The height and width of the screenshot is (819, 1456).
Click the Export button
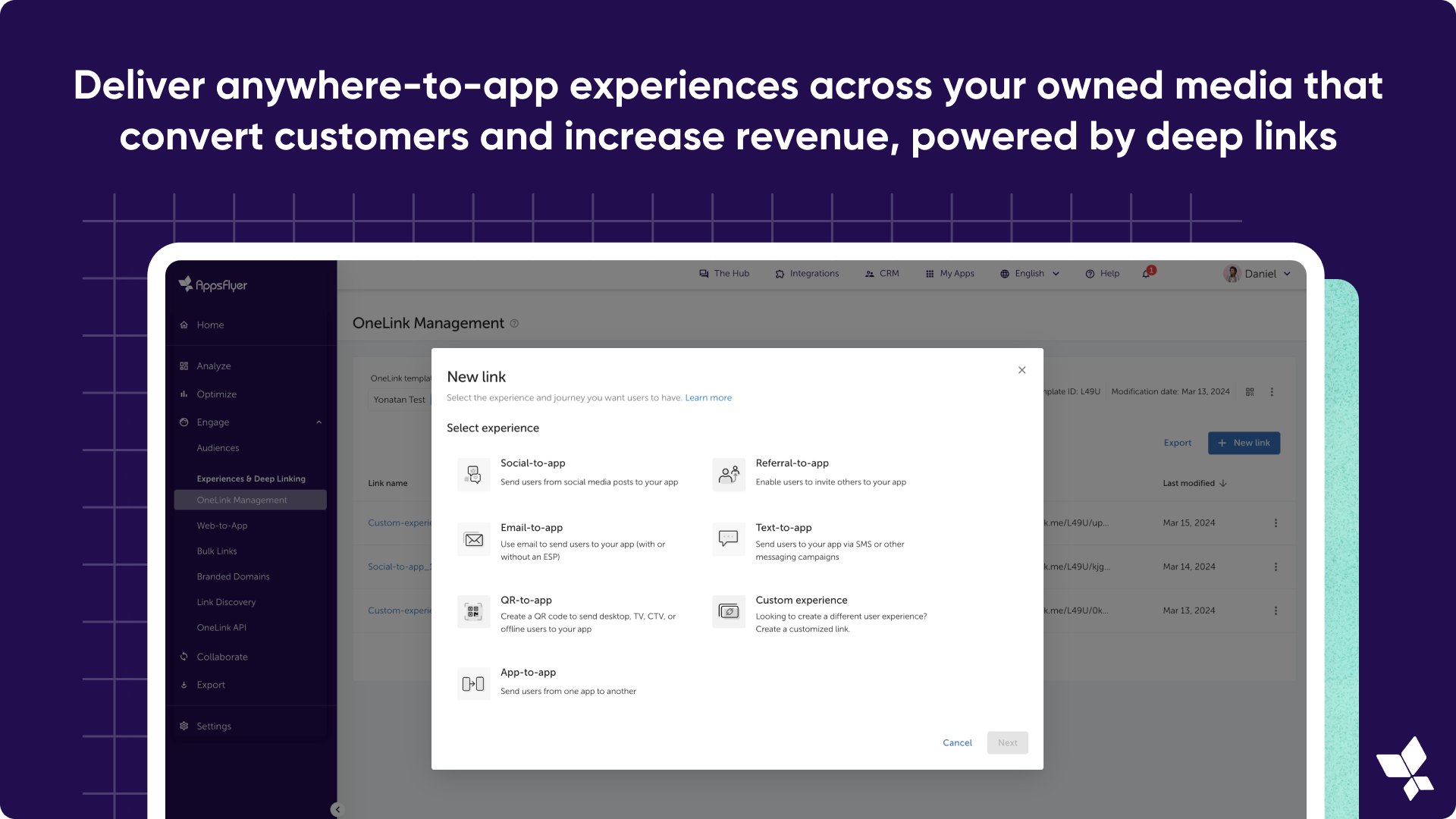pos(1178,442)
